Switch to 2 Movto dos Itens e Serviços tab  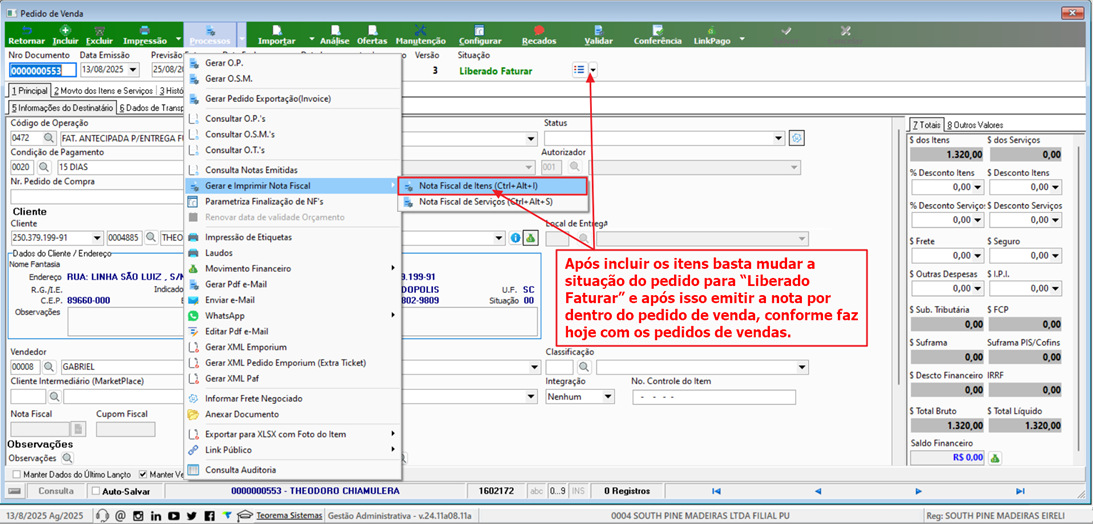104,91
